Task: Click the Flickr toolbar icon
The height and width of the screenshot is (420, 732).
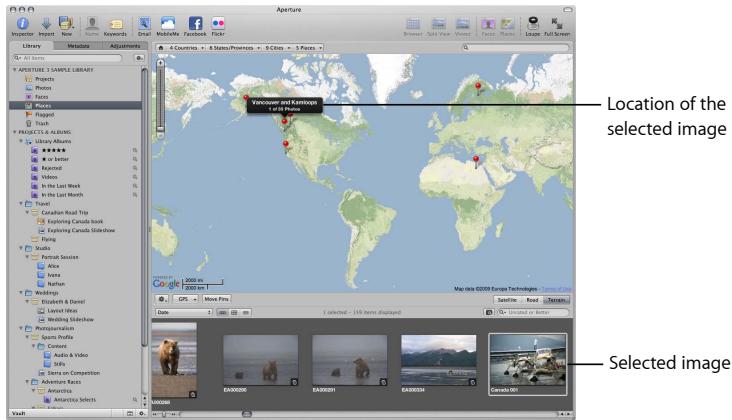Action: [x=218, y=23]
